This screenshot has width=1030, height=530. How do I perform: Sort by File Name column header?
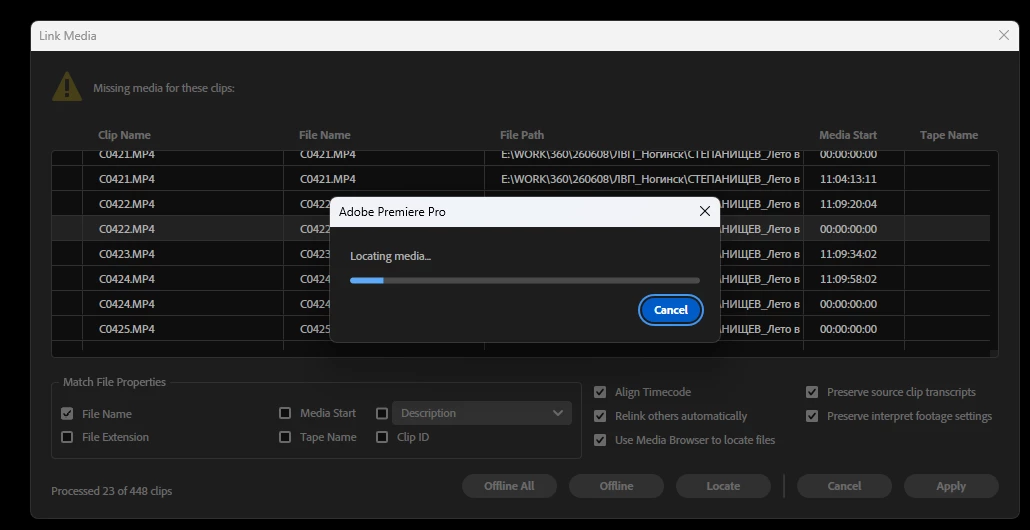tap(325, 135)
